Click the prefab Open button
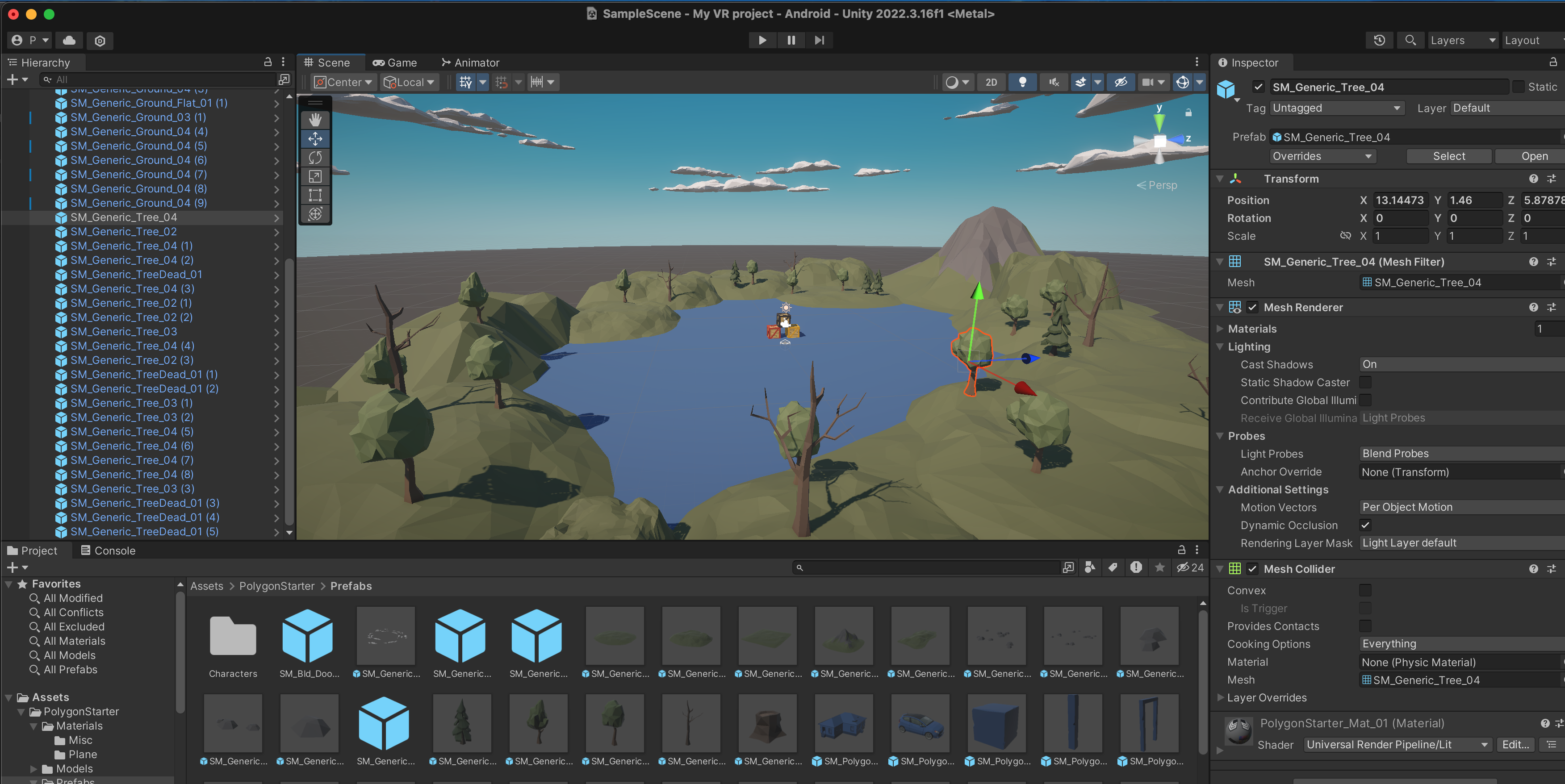Viewport: 1565px width, 784px height. (x=1534, y=156)
